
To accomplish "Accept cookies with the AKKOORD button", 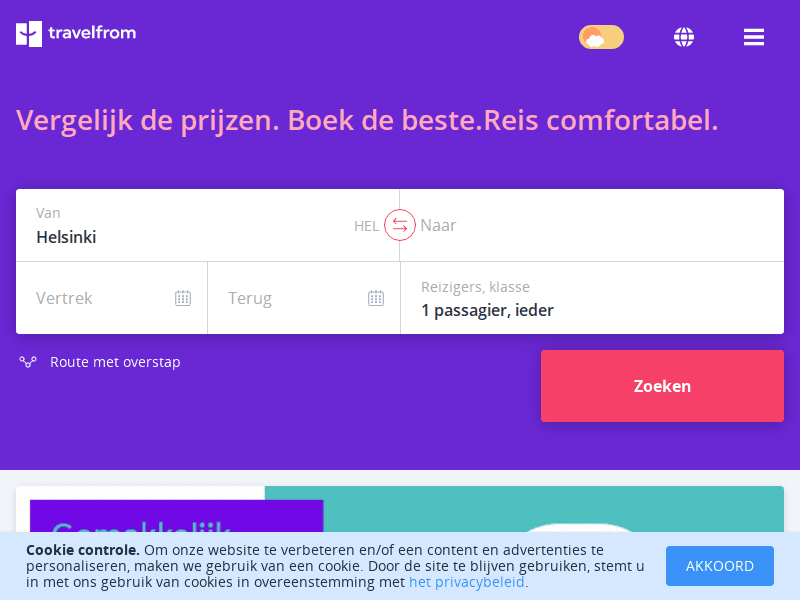I will [x=719, y=566].
